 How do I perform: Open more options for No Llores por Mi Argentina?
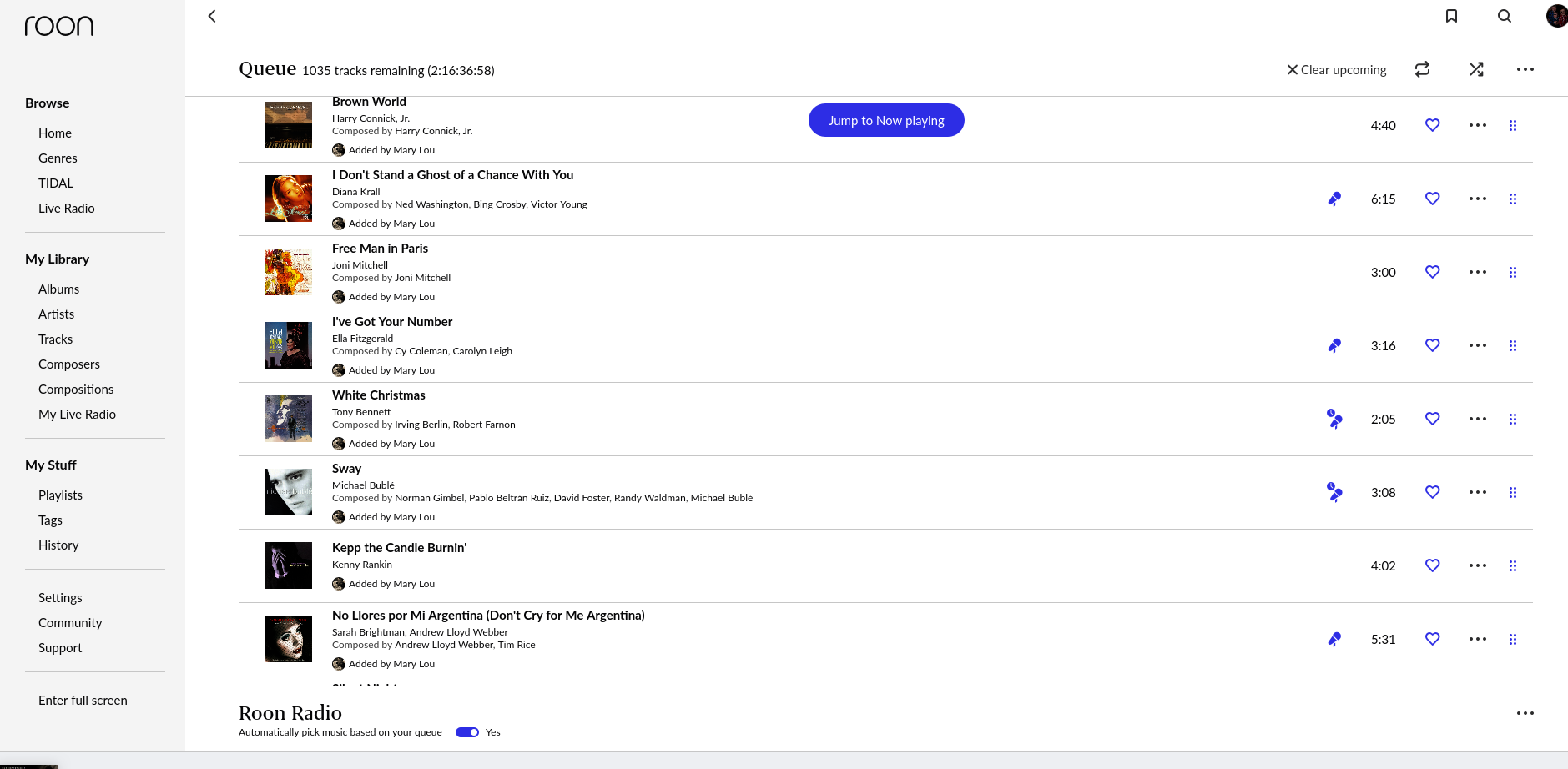pyautogui.click(x=1478, y=639)
